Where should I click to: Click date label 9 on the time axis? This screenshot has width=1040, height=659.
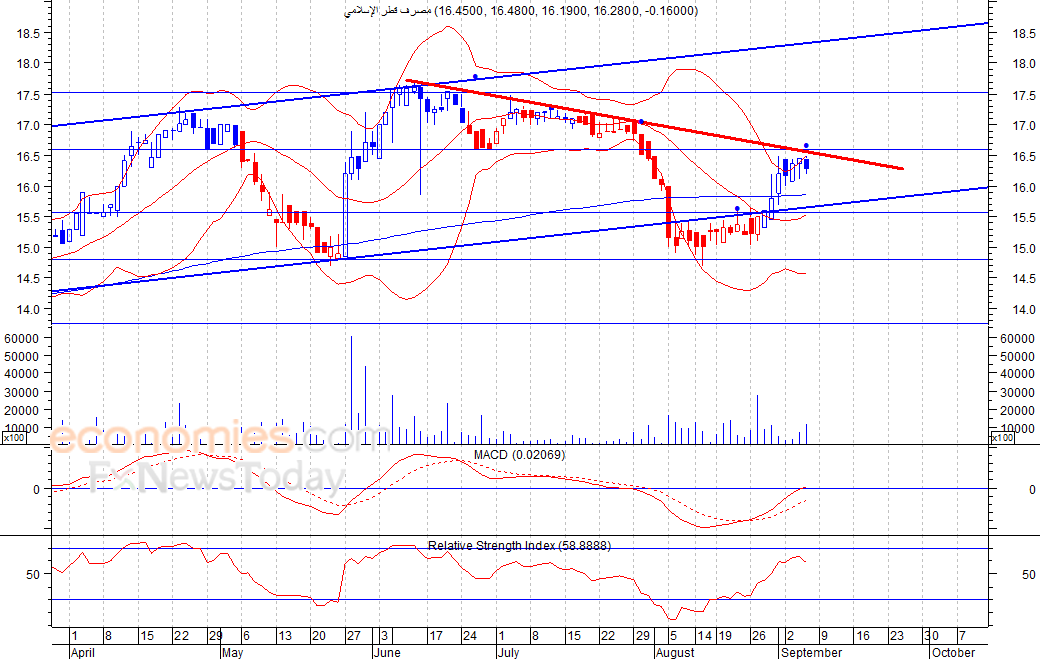824,636
